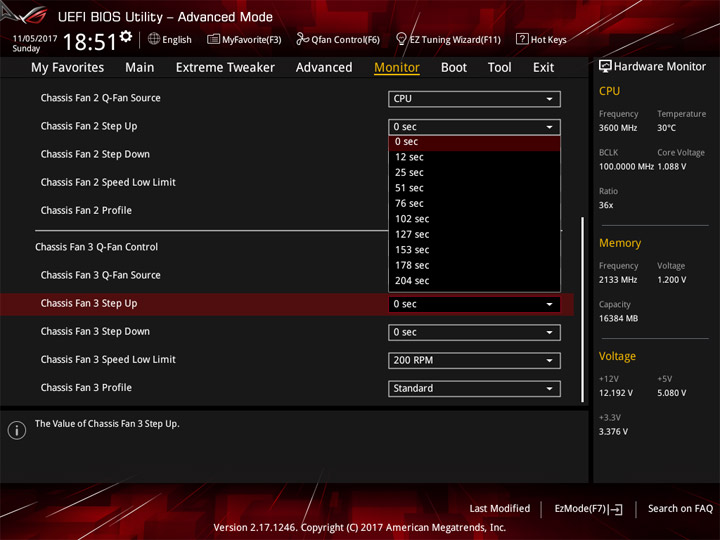Image resolution: width=720 pixels, height=540 pixels.
Task: Open MyFavorite(F3) list icon
Action: point(213,39)
